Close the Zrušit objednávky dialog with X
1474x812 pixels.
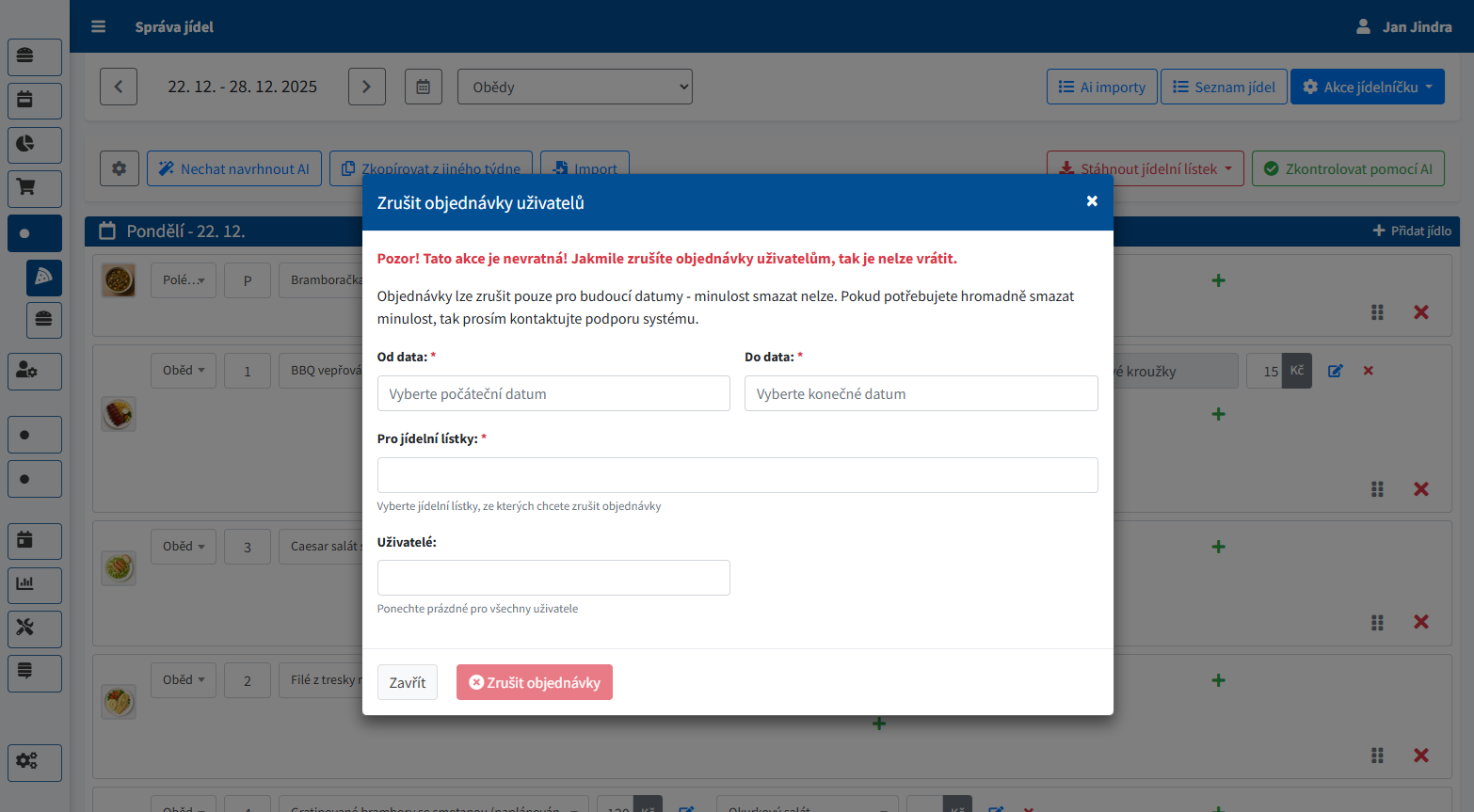point(1092,201)
